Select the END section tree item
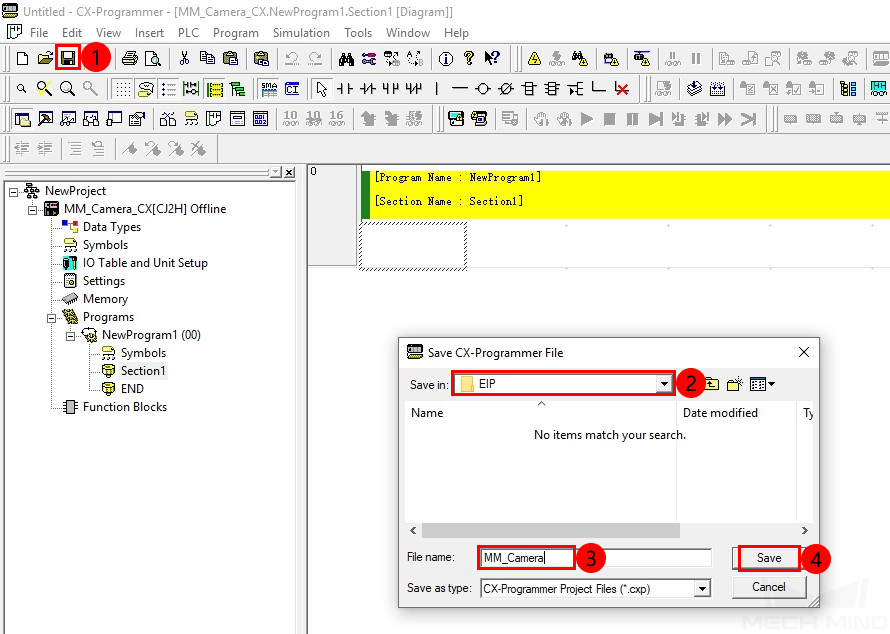 coord(132,389)
